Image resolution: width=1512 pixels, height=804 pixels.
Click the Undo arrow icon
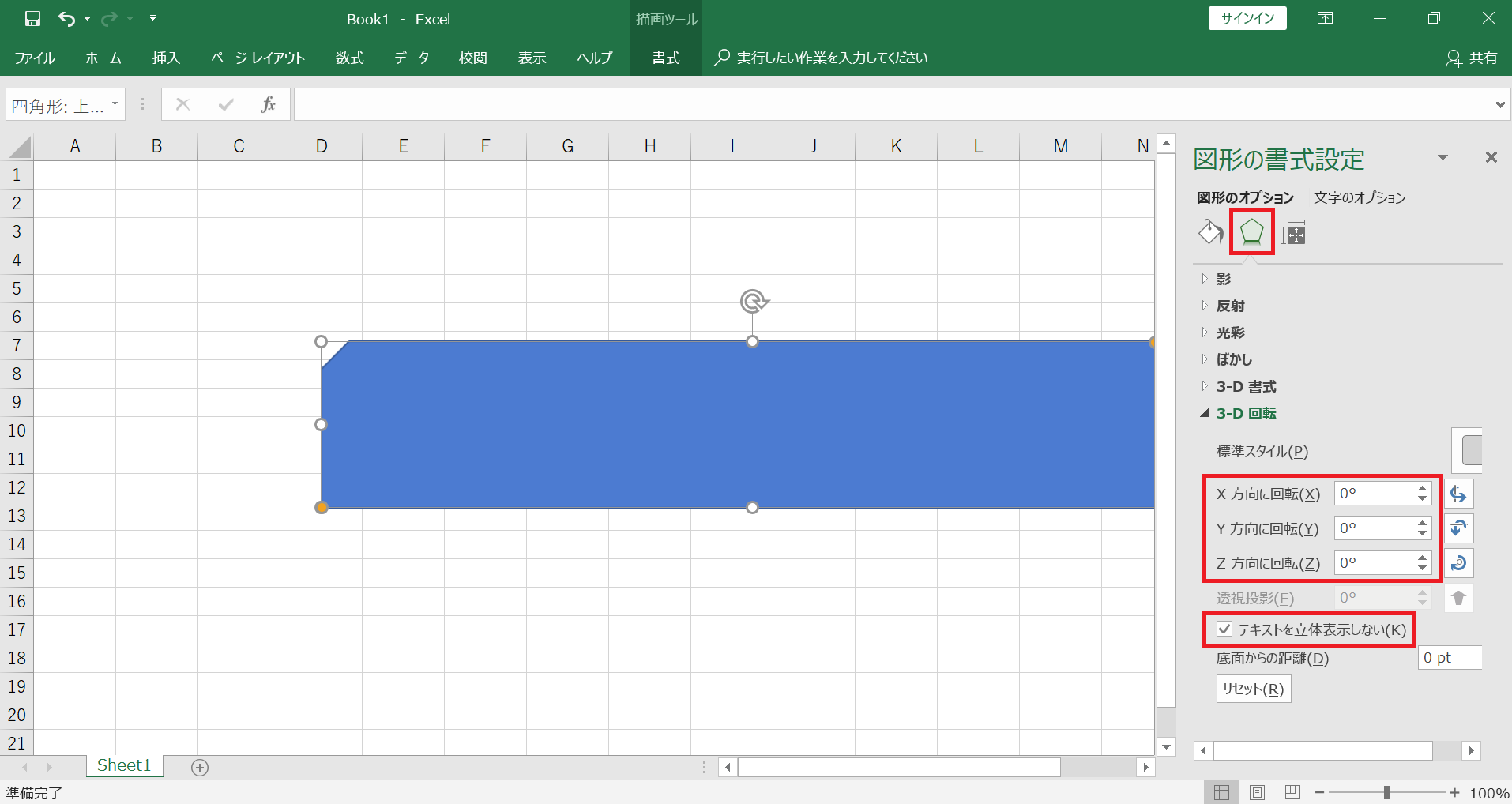(x=67, y=19)
